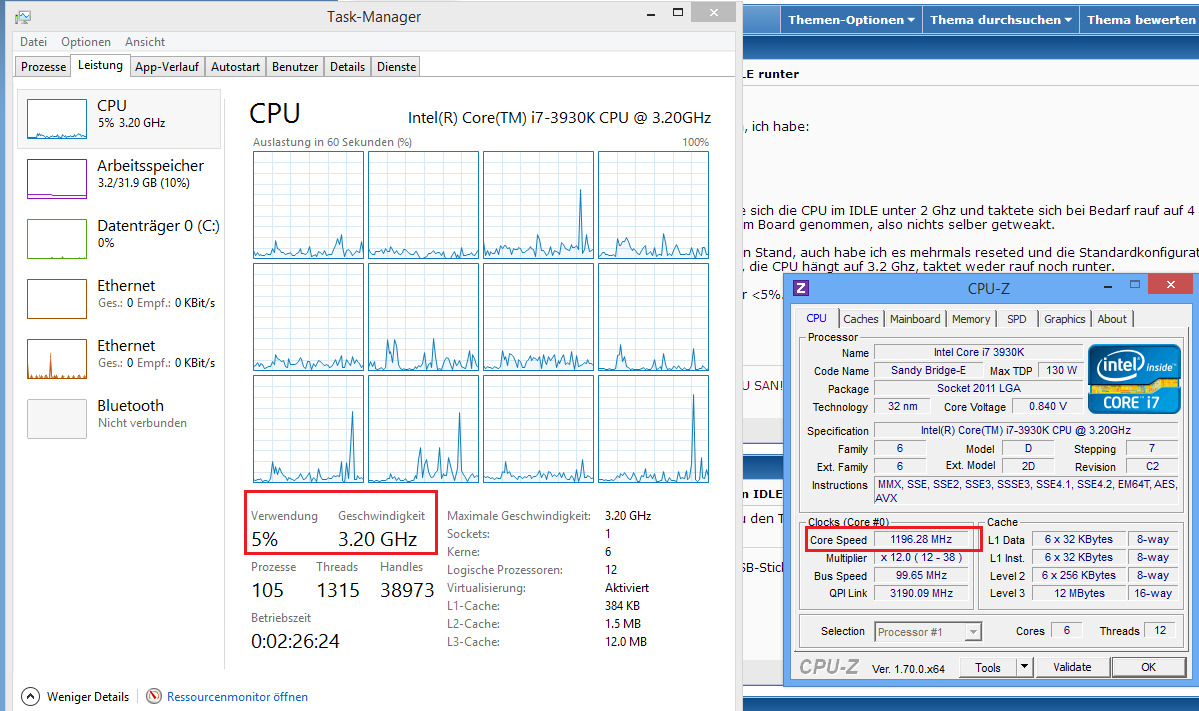Click the Core Voltage value 0.840 V
Image resolution: width=1199 pixels, height=711 pixels.
click(1047, 406)
